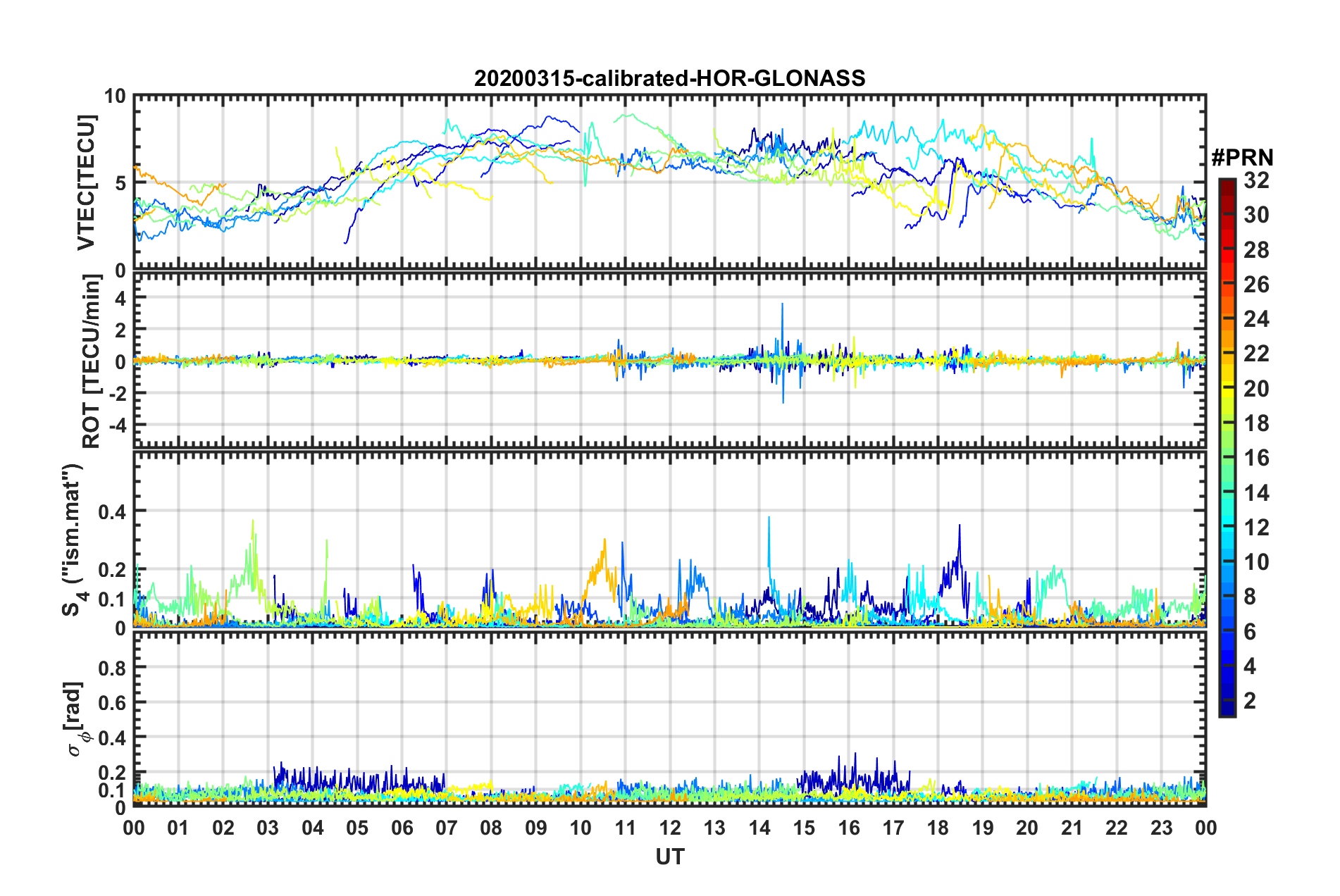Click colorbar tick label 18
The image size is (1340, 896).
(x=1256, y=423)
